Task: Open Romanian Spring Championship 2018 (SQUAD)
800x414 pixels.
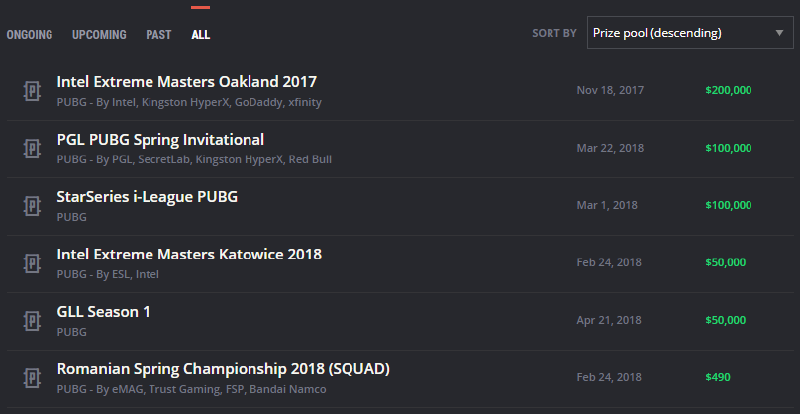Action: point(223,369)
